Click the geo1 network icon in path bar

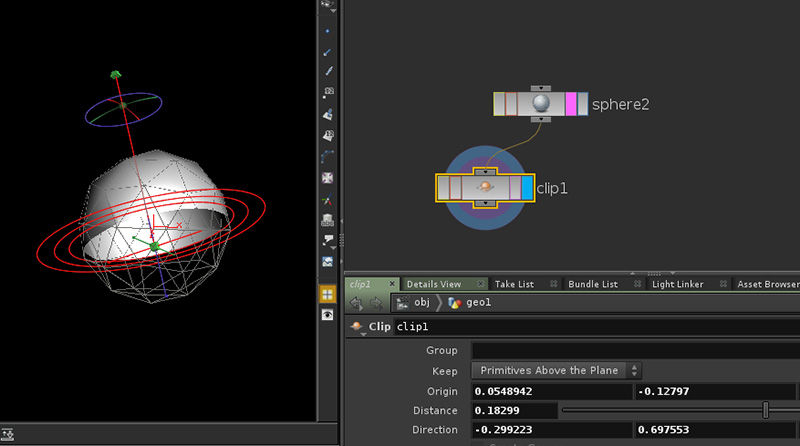pos(456,303)
